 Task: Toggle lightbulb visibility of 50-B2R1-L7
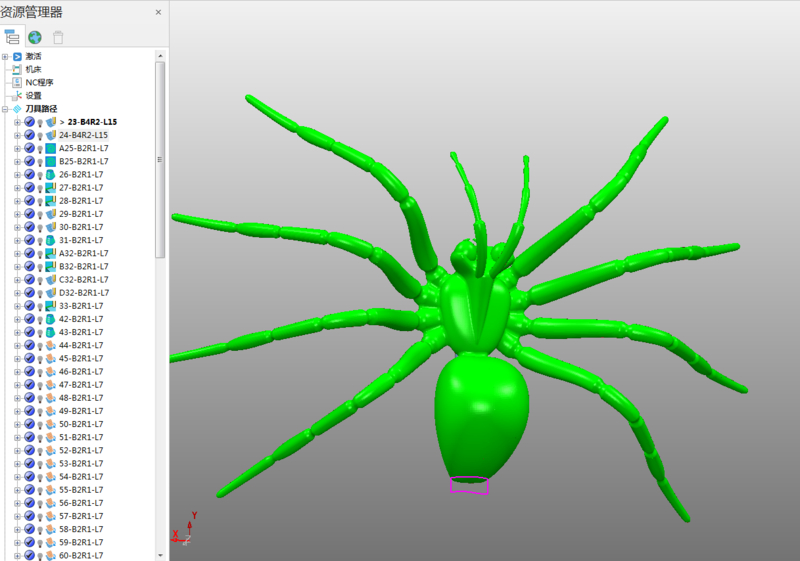(40, 424)
